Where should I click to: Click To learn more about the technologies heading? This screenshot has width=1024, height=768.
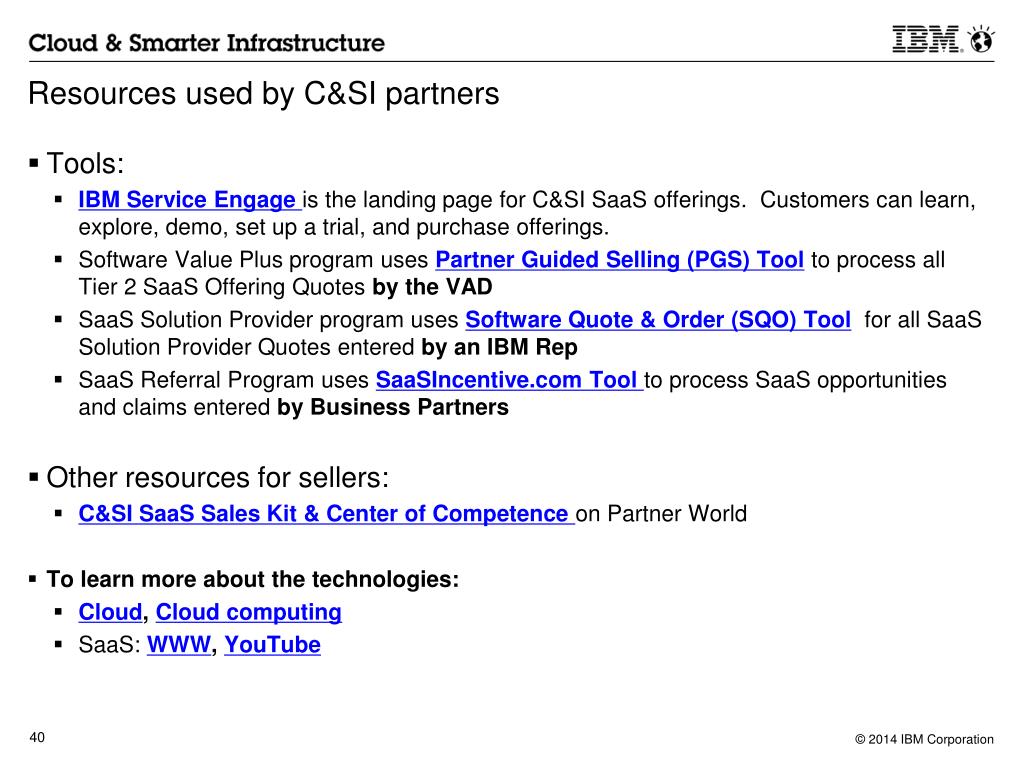[x=253, y=579]
